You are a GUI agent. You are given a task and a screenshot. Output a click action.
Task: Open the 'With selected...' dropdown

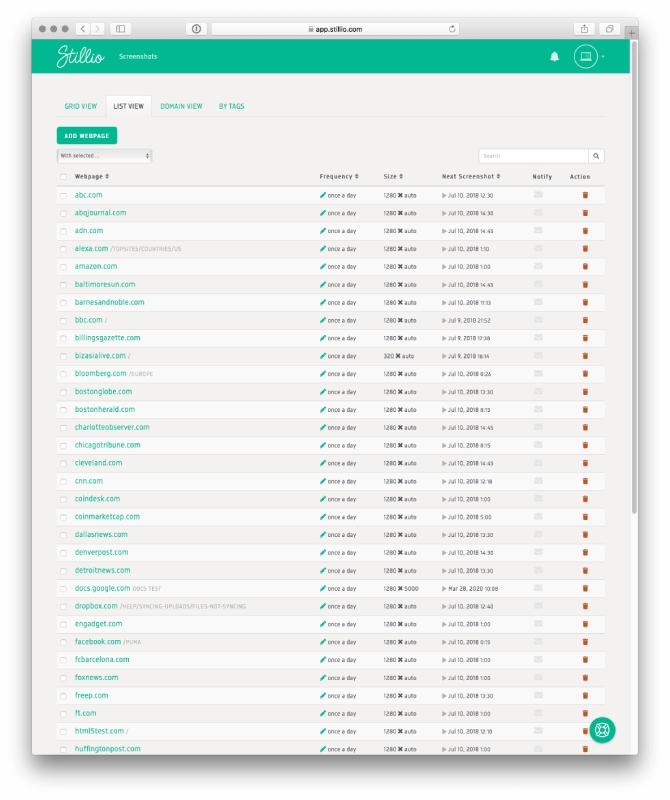[105, 156]
